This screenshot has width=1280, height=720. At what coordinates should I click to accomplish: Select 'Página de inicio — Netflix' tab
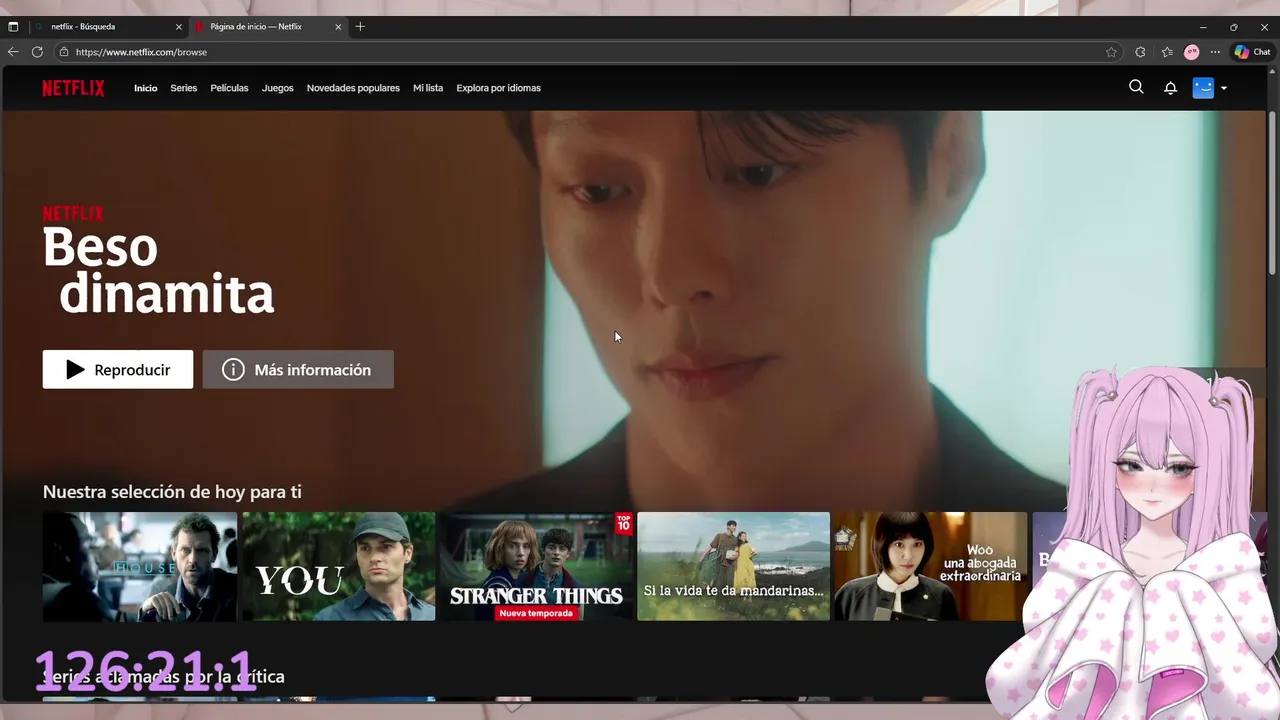[268, 27]
